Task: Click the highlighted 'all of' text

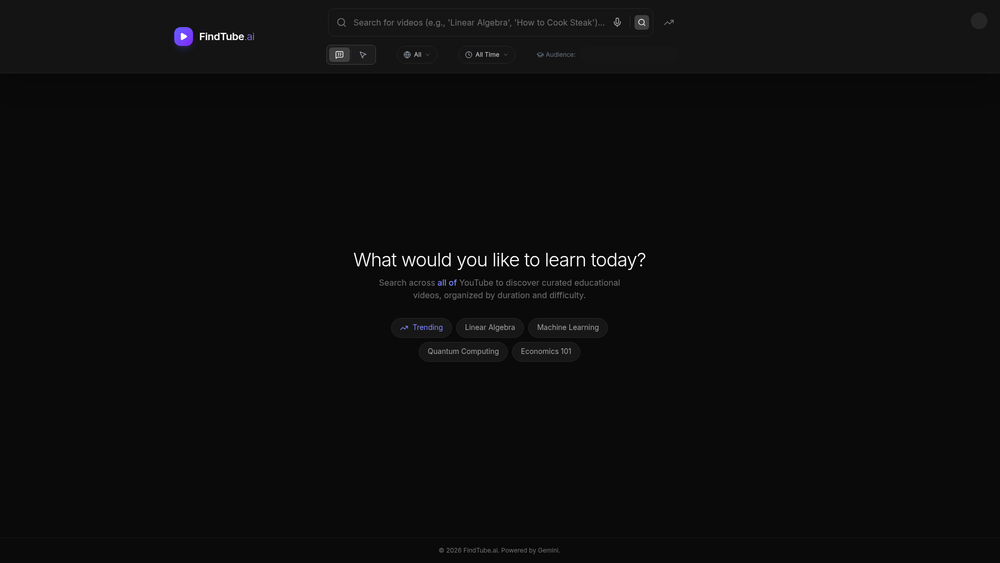Action: [446, 282]
